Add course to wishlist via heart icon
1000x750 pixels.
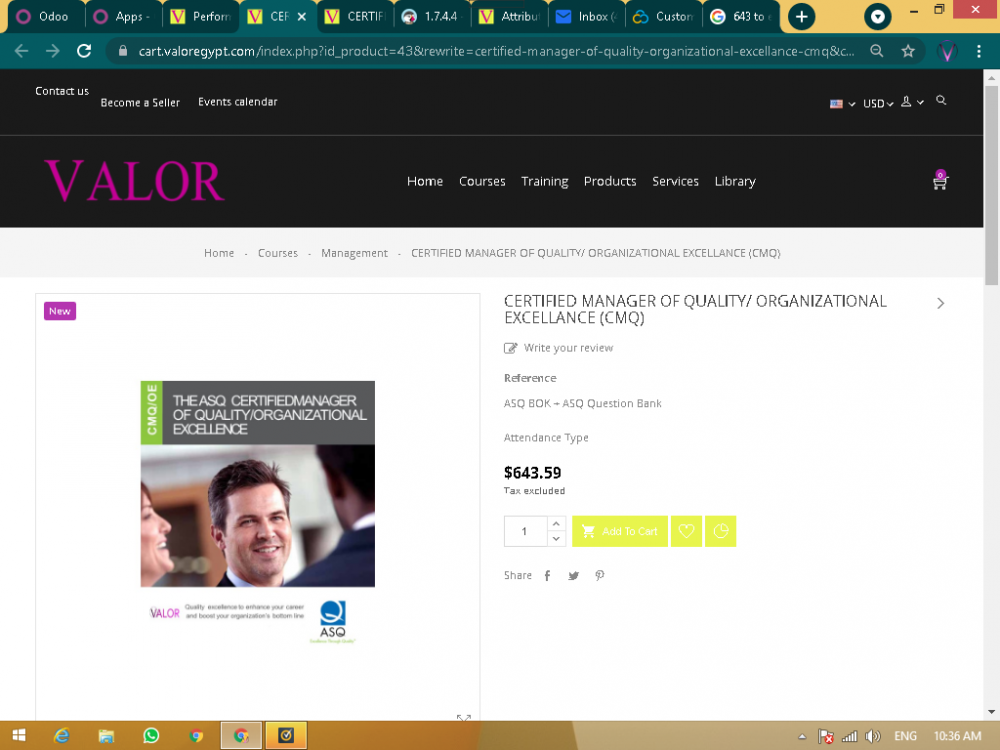pos(686,531)
